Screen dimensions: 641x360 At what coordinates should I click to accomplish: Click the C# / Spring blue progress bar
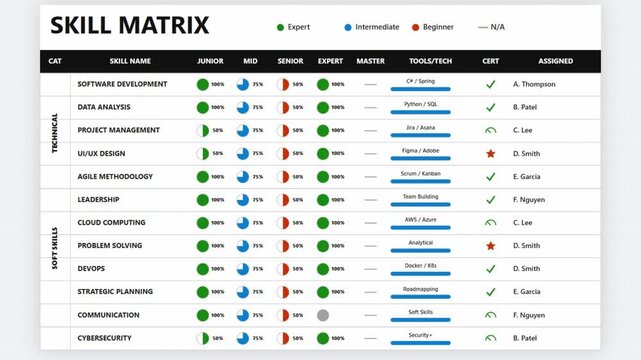(420, 89)
